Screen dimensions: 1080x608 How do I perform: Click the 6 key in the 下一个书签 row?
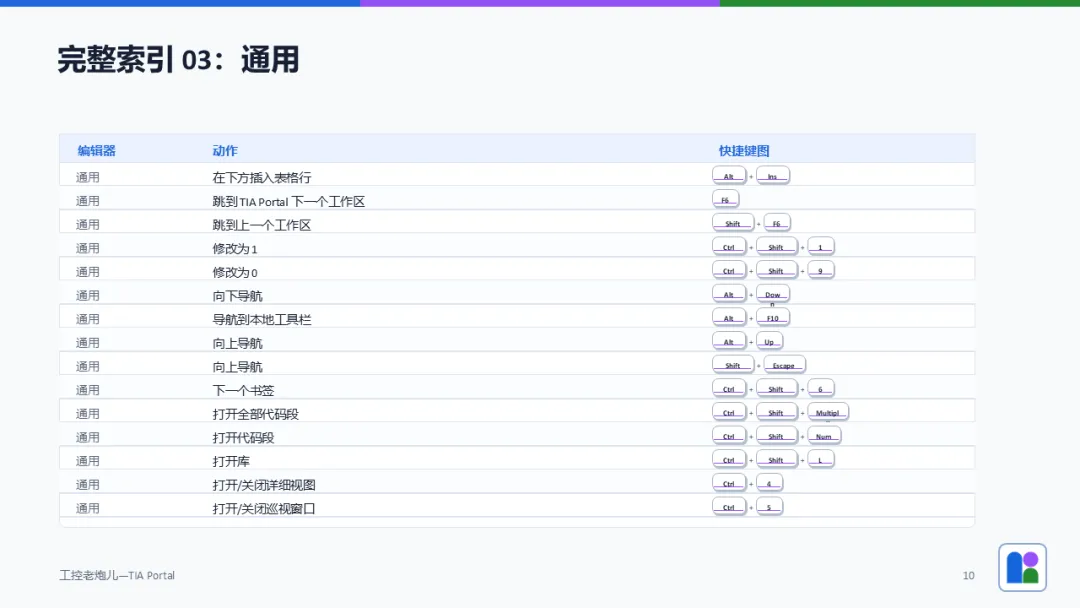coord(820,389)
